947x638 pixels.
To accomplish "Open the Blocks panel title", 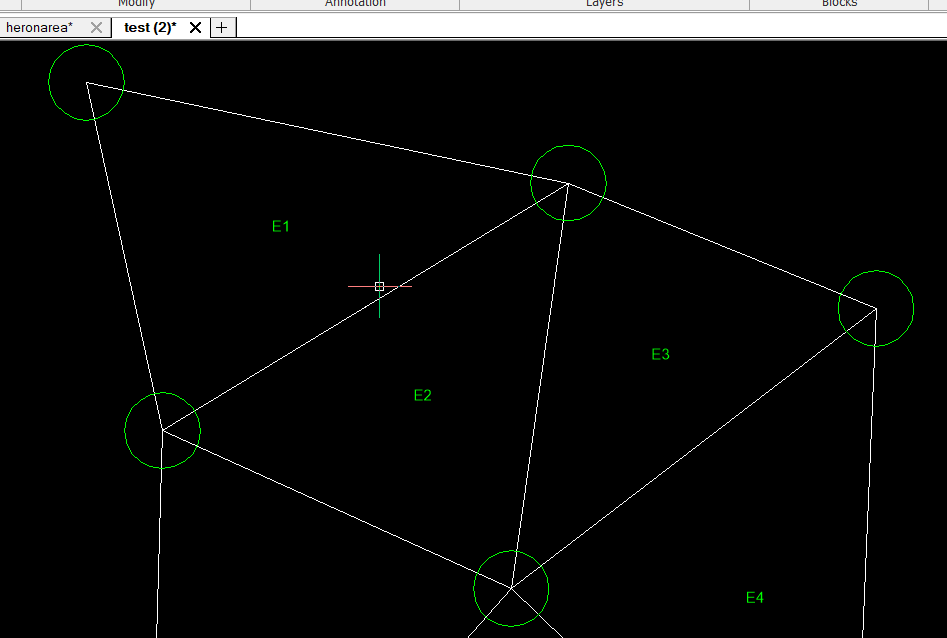I will [839, 3].
